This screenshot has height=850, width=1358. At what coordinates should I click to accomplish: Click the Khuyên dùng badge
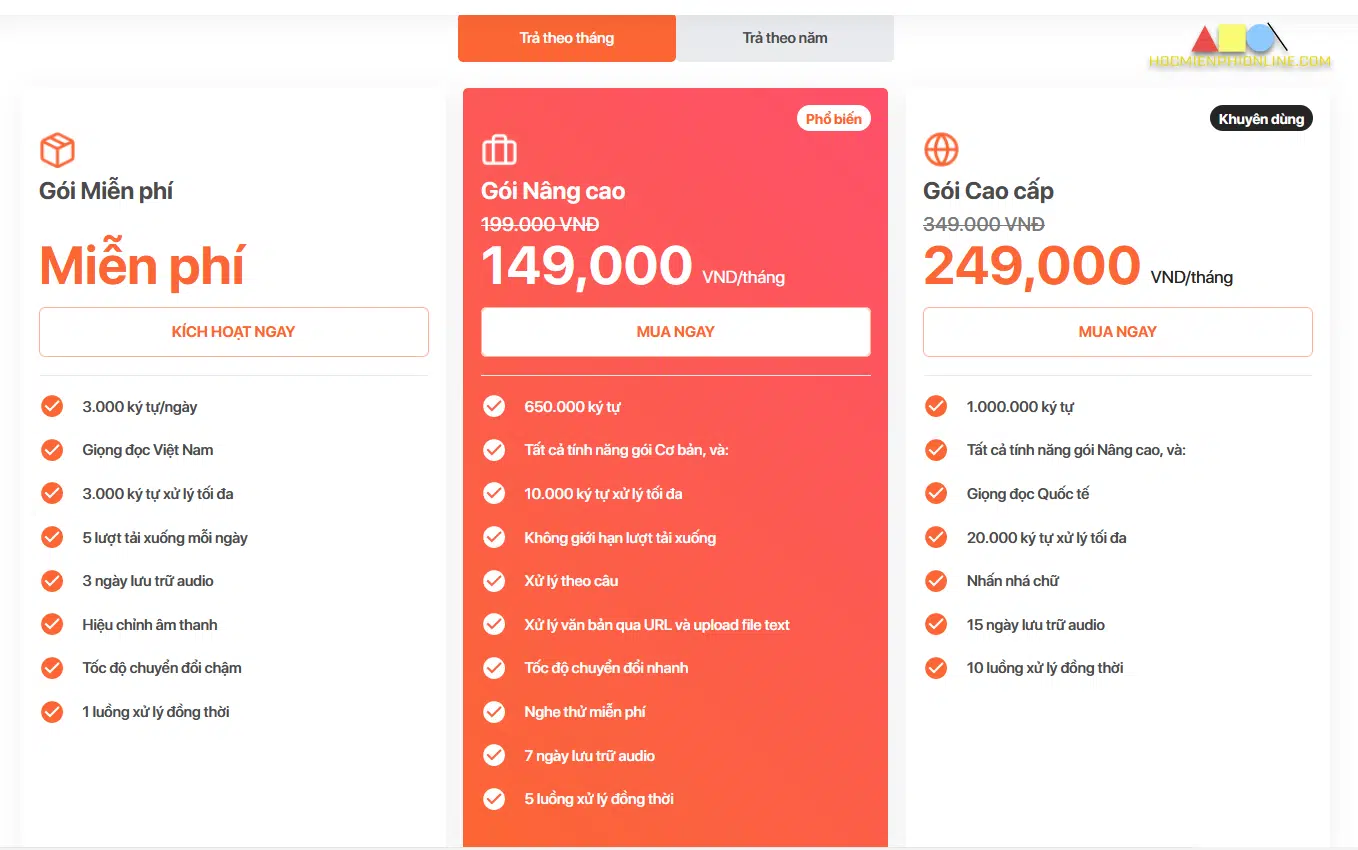click(1261, 119)
